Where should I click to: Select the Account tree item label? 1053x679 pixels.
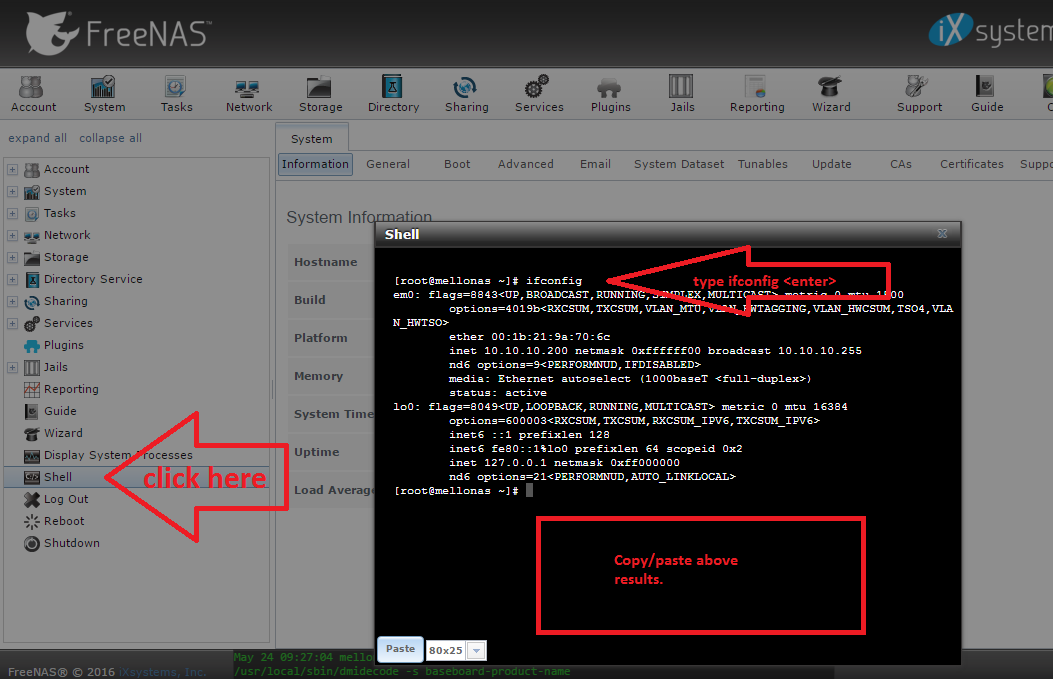[x=66, y=169]
